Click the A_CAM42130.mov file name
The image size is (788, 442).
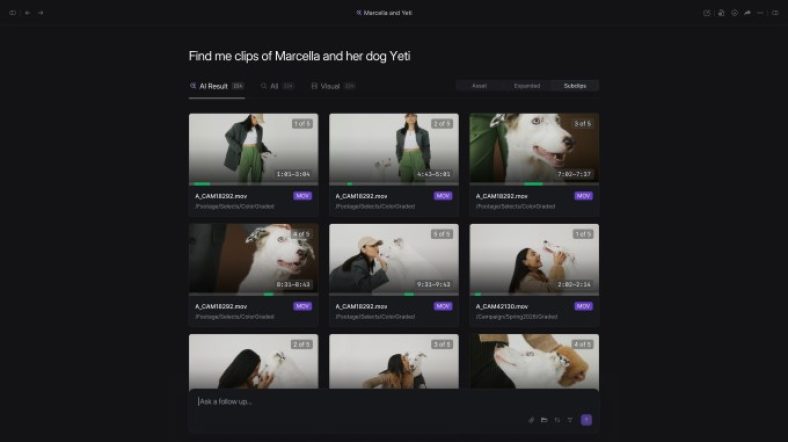502,306
